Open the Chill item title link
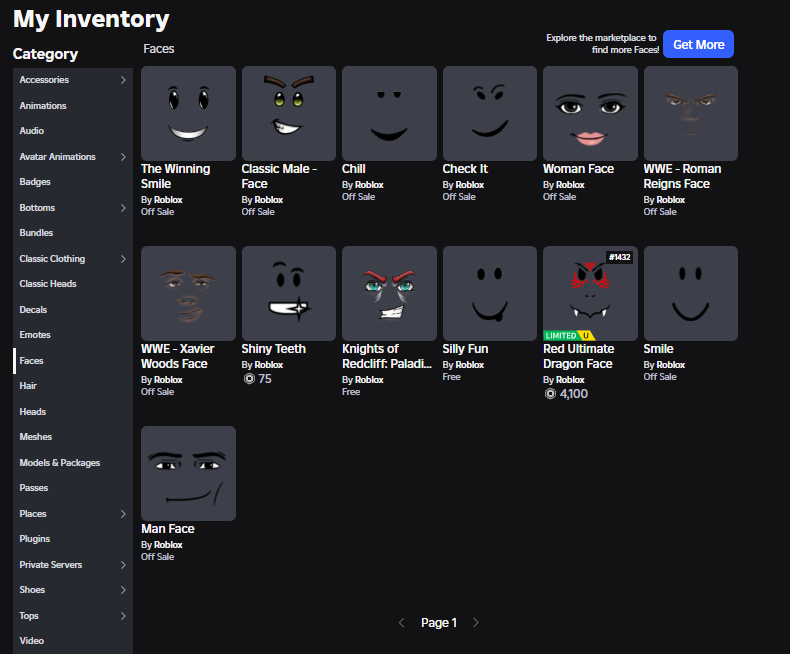 [x=354, y=169]
